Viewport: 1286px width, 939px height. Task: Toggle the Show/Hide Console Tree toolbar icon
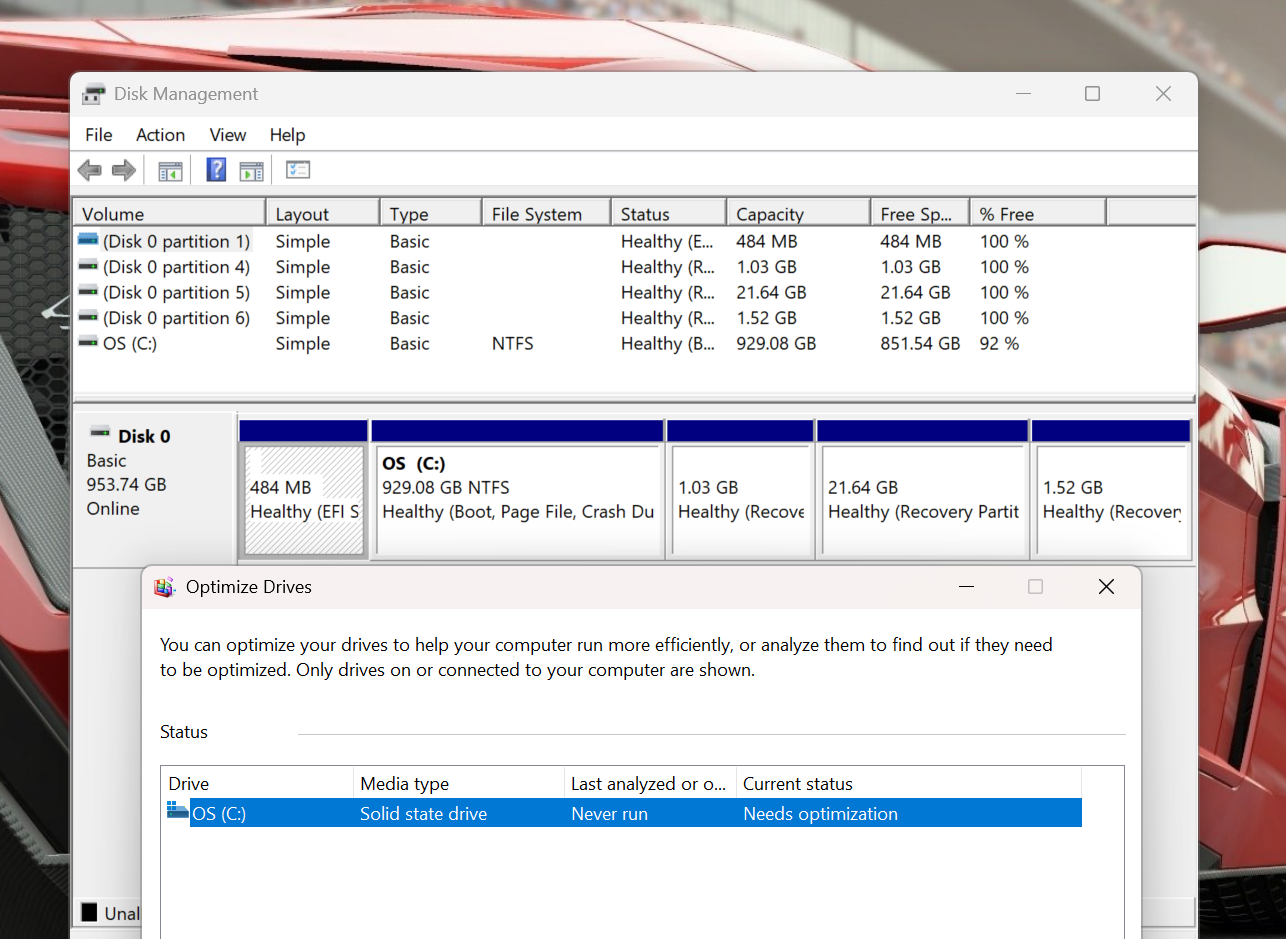coord(170,171)
